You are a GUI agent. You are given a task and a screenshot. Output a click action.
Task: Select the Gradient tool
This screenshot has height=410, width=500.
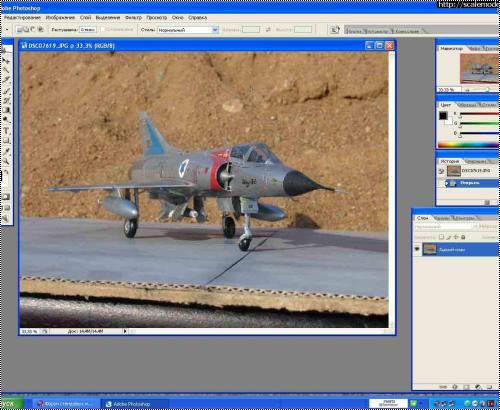point(7,110)
